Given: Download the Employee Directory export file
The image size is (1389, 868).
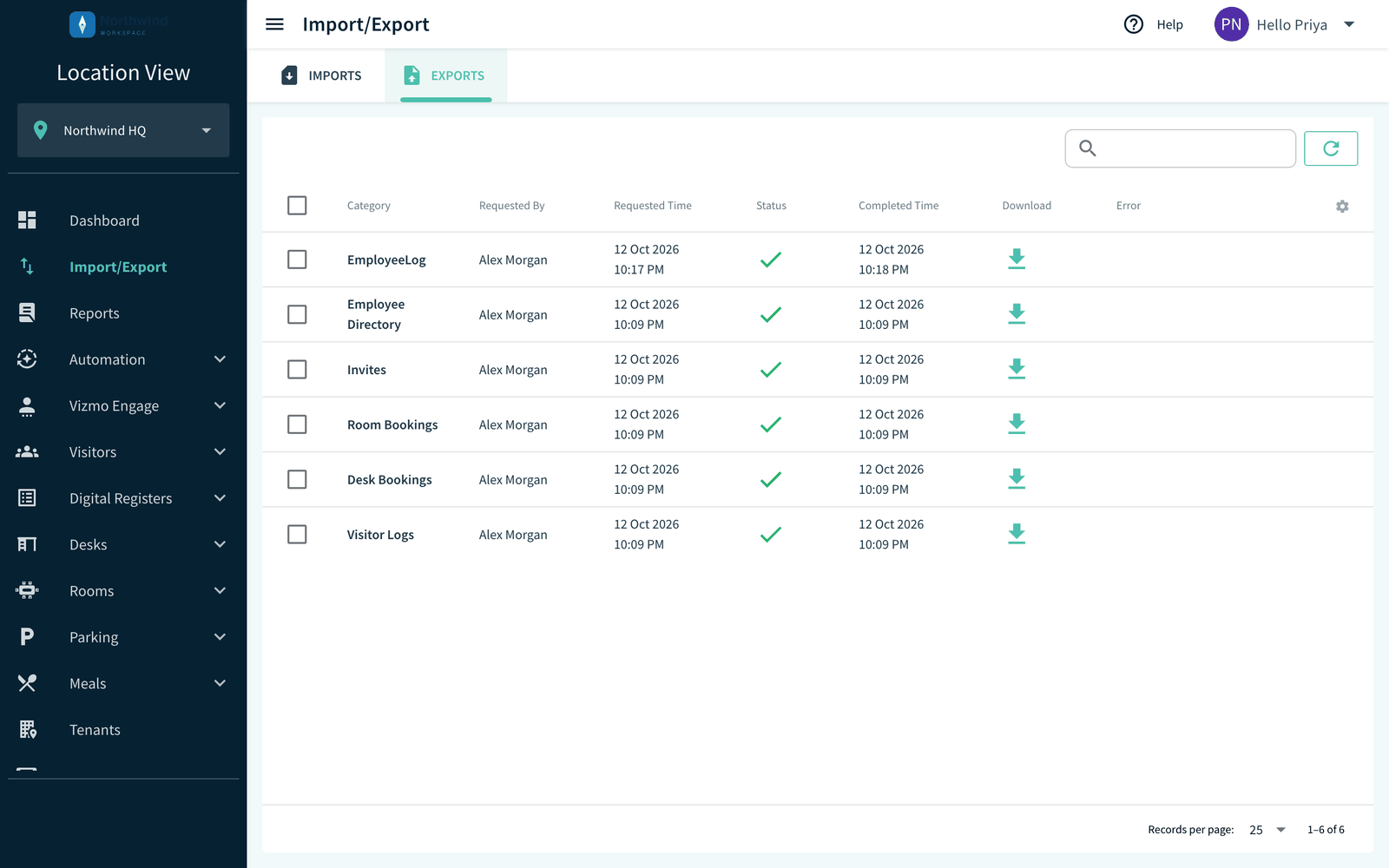Looking at the screenshot, I should (1017, 314).
